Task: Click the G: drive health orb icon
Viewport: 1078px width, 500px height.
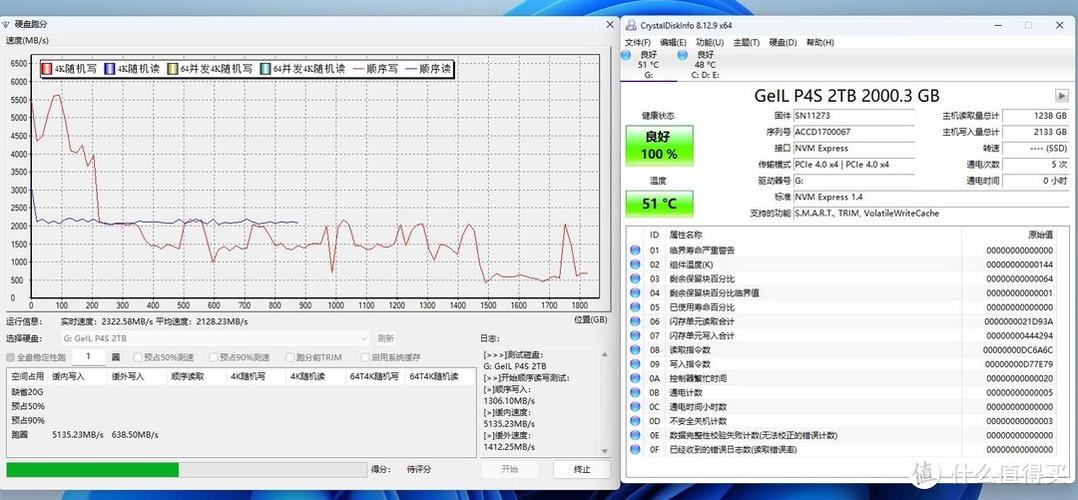Action: [626, 54]
